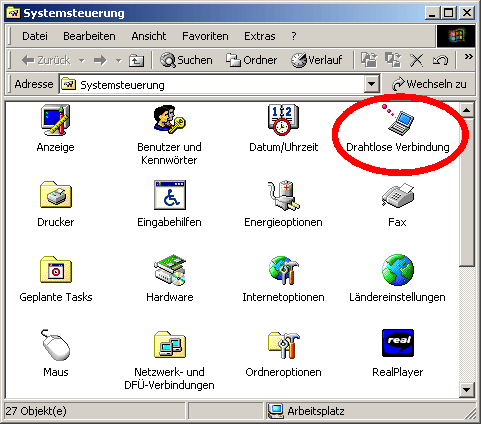Click the scrollbar down arrow
Viewport: 481px width, 424px height.
point(466,389)
